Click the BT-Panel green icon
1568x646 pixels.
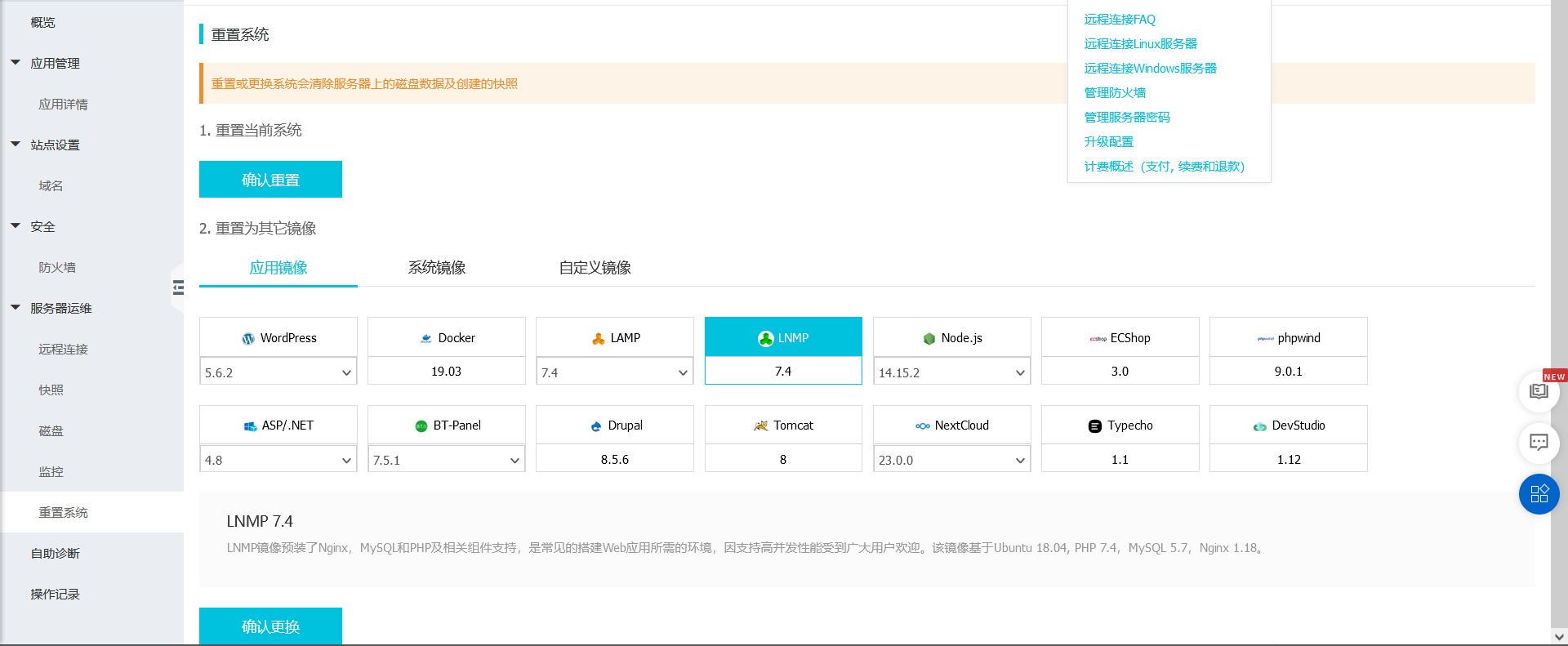coord(421,426)
